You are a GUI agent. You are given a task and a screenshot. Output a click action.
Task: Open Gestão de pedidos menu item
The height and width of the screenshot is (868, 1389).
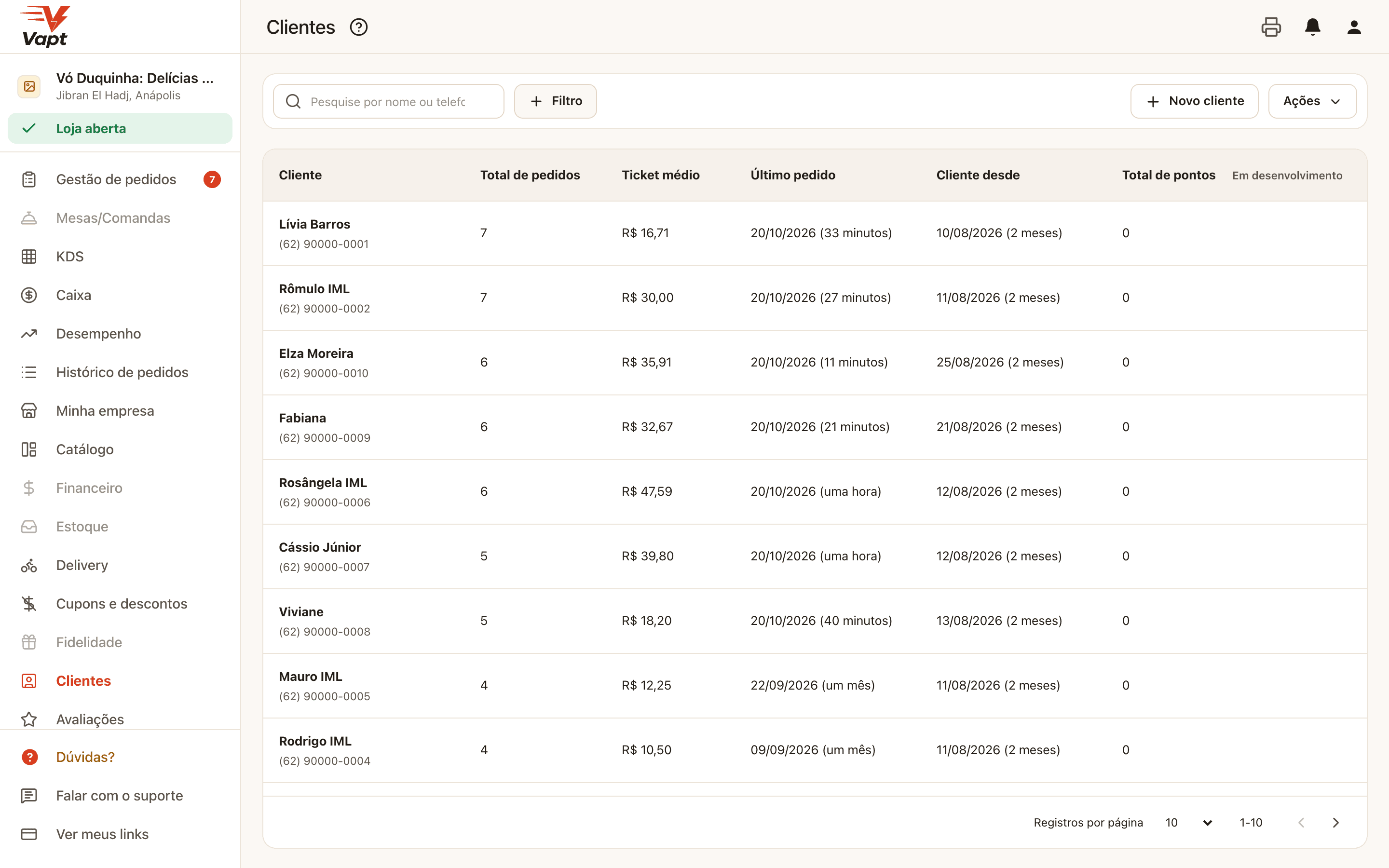[120, 180]
